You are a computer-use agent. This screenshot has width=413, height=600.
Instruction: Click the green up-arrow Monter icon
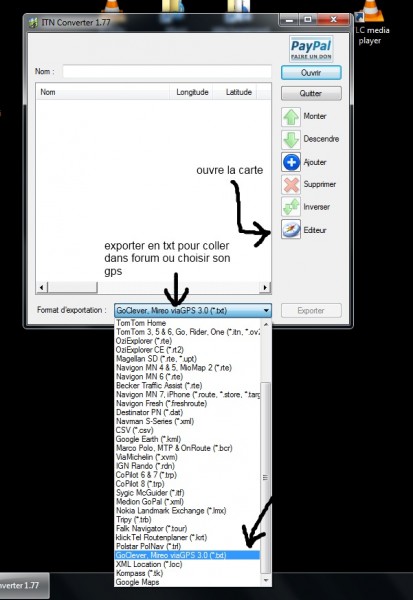291,117
